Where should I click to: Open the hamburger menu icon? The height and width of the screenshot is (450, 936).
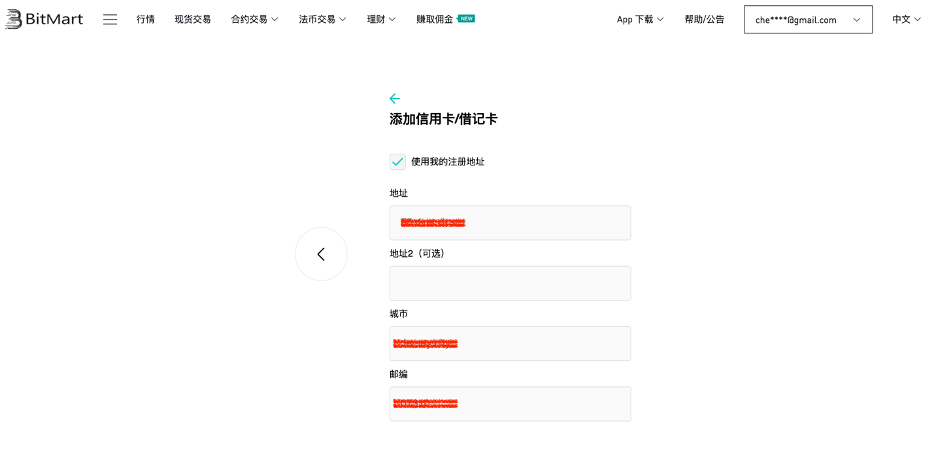coord(110,19)
